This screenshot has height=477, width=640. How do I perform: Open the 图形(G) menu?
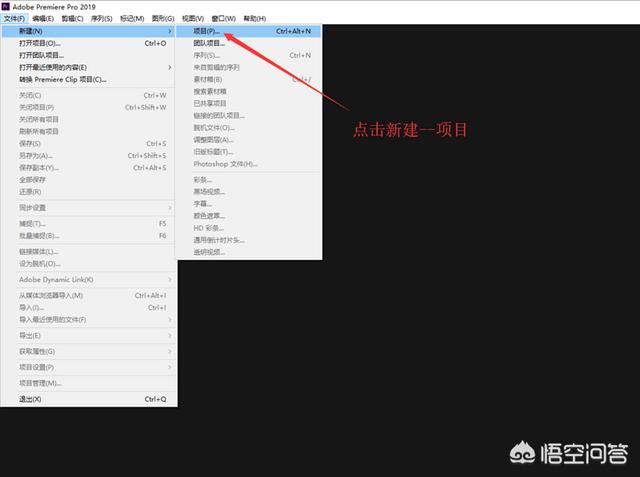[161, 19]
